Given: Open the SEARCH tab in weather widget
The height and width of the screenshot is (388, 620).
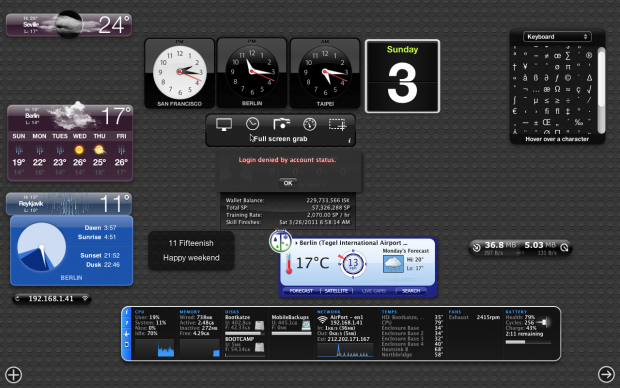Looking at the screenshot, I should tap(411, 291).
